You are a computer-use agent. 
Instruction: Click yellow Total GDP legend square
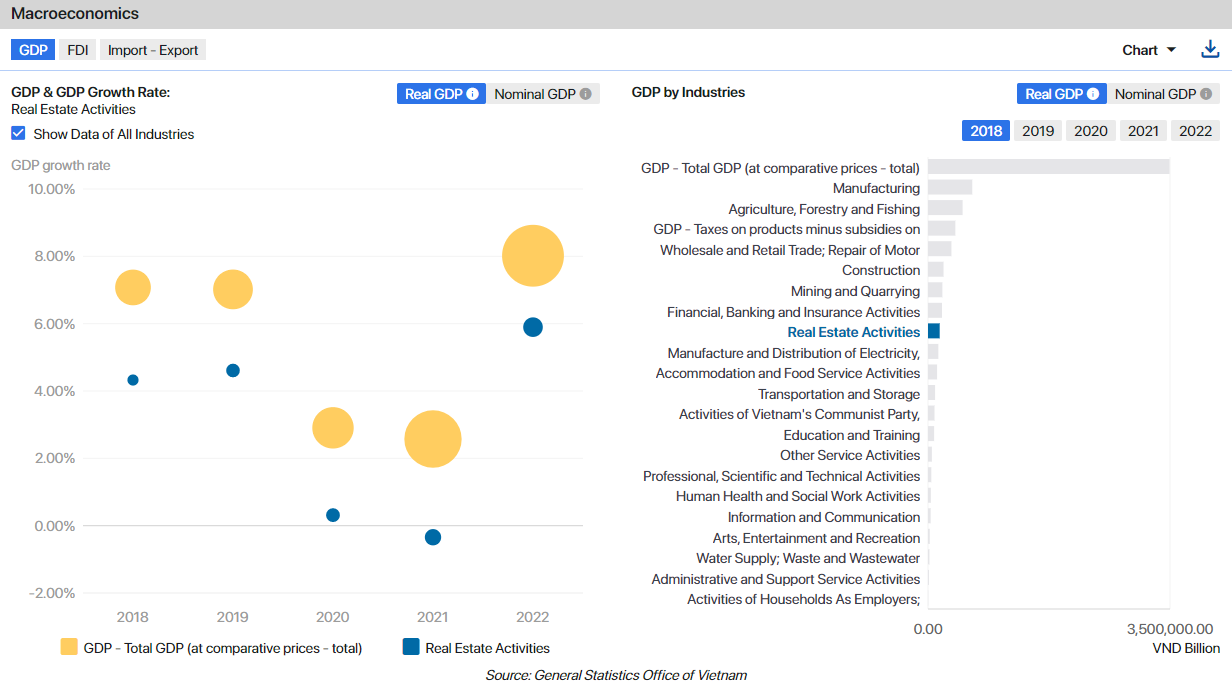[x=69, y=647]
